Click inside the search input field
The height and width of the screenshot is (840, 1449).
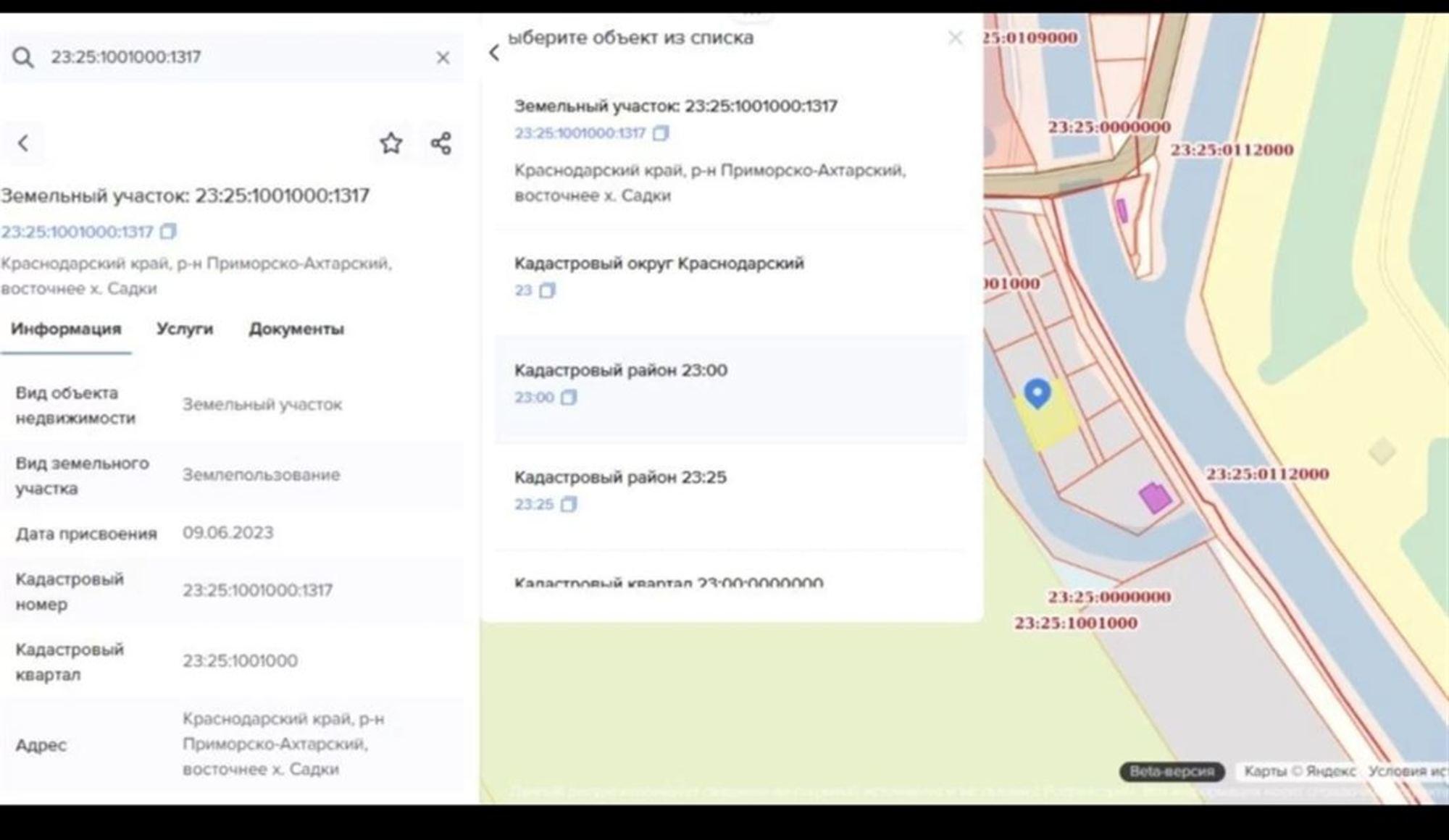click(217, 58)
